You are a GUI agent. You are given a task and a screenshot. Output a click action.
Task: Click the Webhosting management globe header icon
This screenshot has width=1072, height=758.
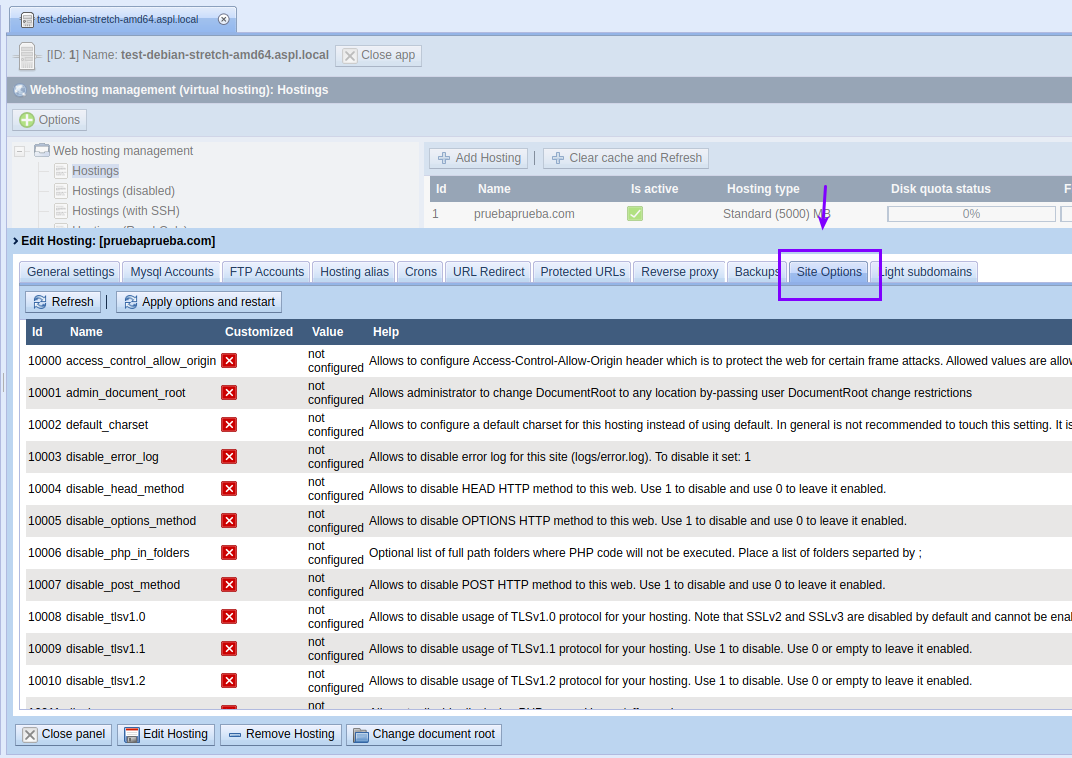20,90
